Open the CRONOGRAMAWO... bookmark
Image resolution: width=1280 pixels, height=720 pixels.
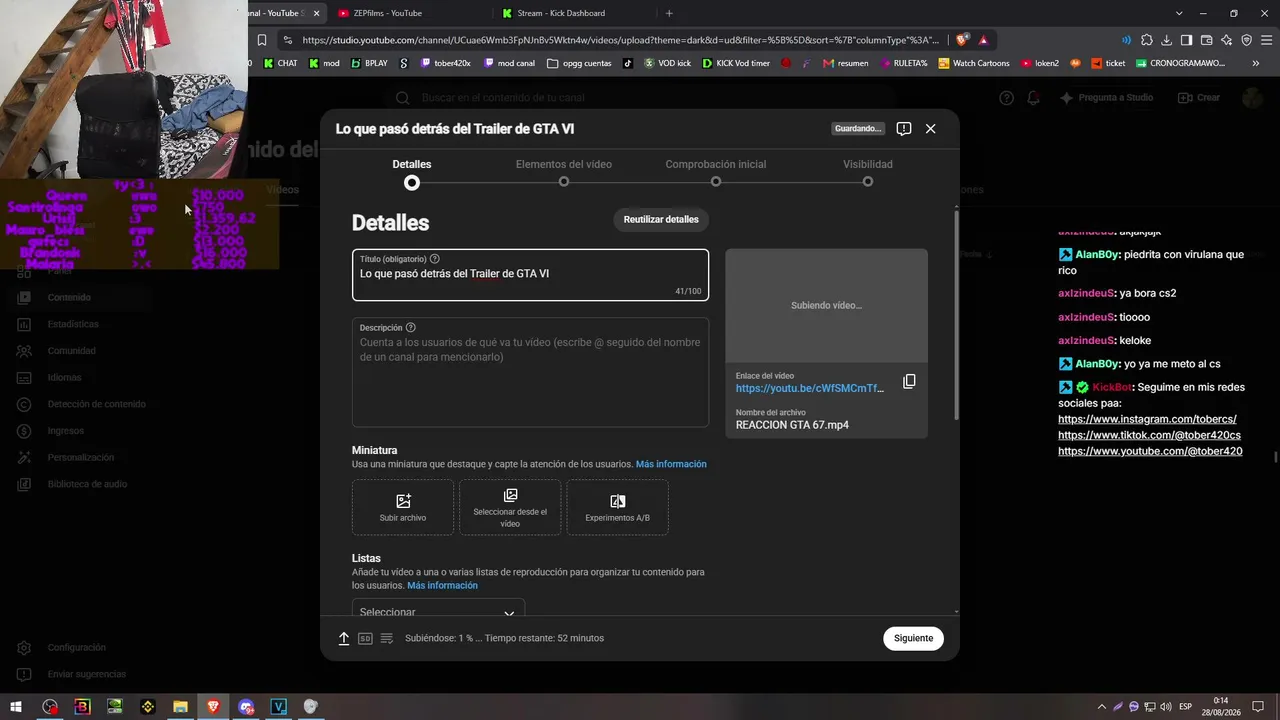pos(1180,63)
